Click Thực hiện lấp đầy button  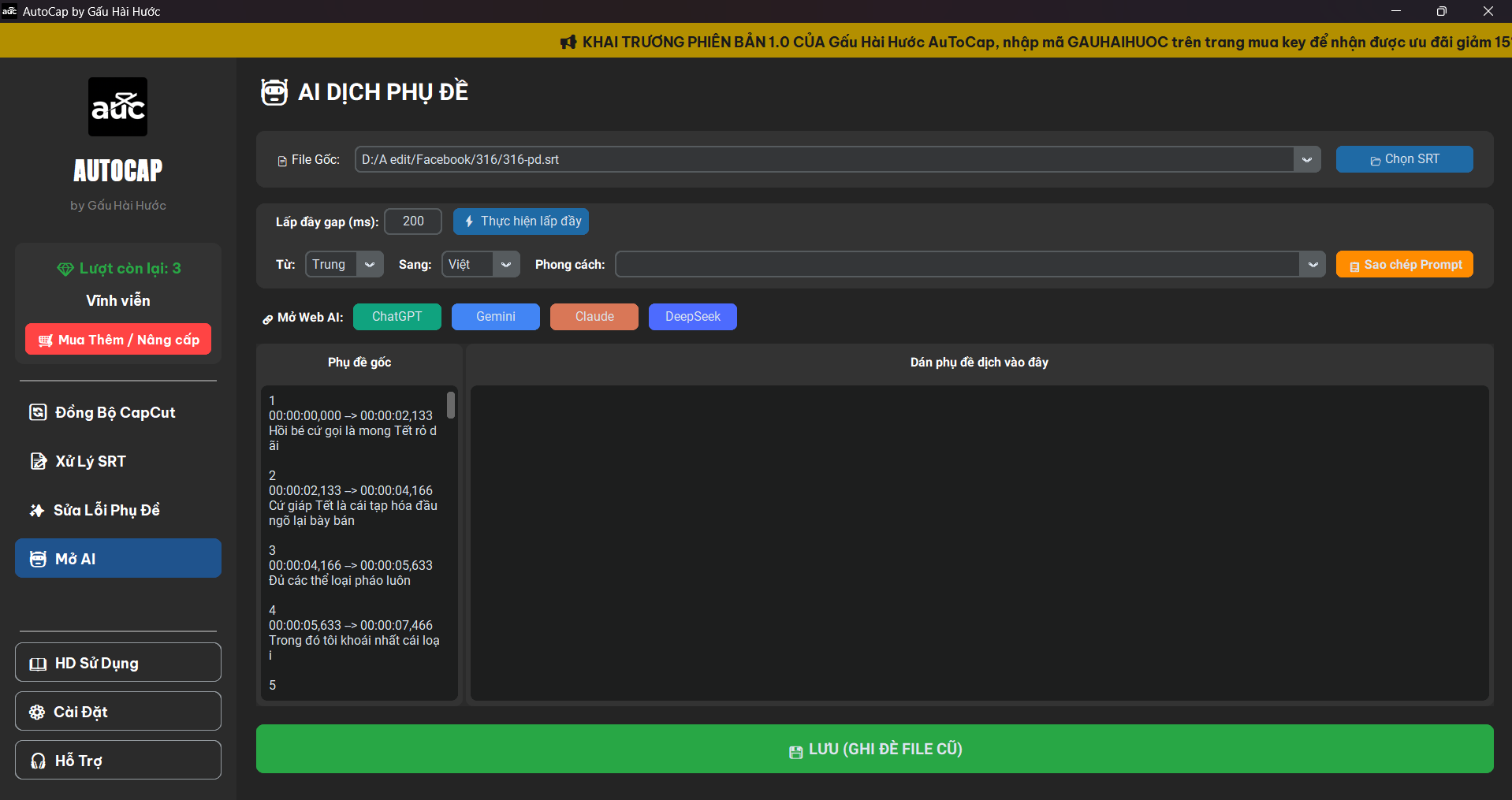(521, 221)
